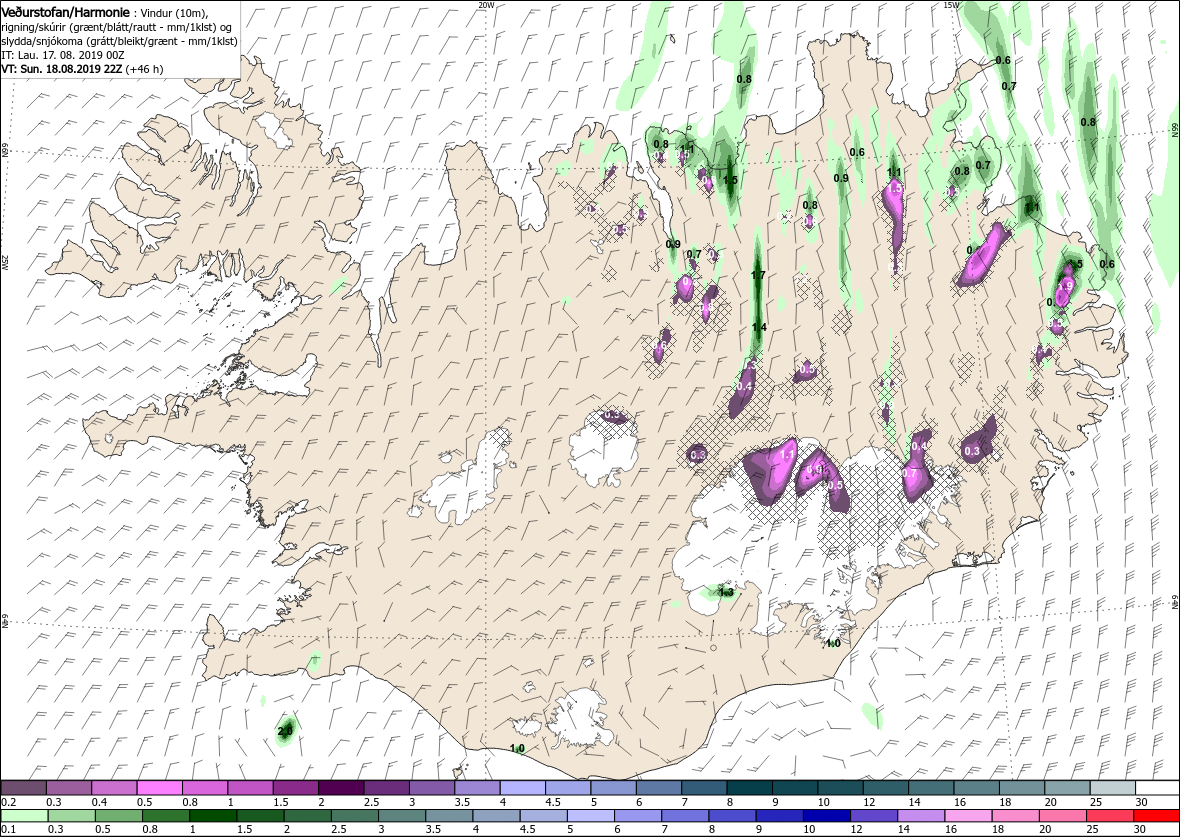Select the light pink swatch starting at 16 in the lower legend

[x=968, y=817]
